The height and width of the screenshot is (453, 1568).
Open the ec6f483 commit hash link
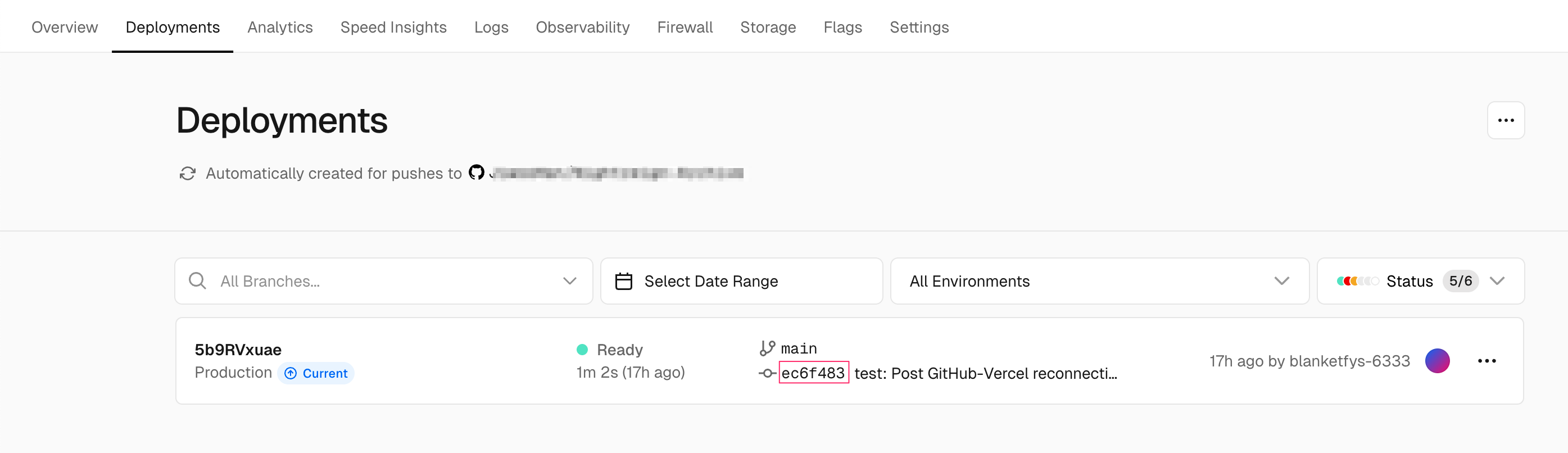point(813,373)
